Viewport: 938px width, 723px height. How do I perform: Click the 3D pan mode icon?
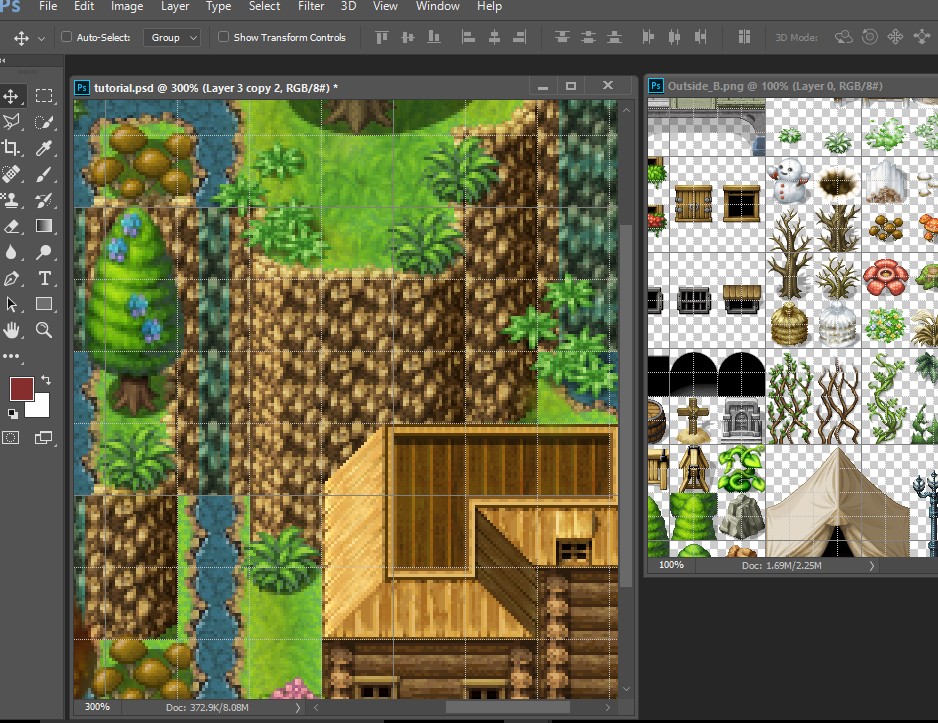[x=896, y=37]
